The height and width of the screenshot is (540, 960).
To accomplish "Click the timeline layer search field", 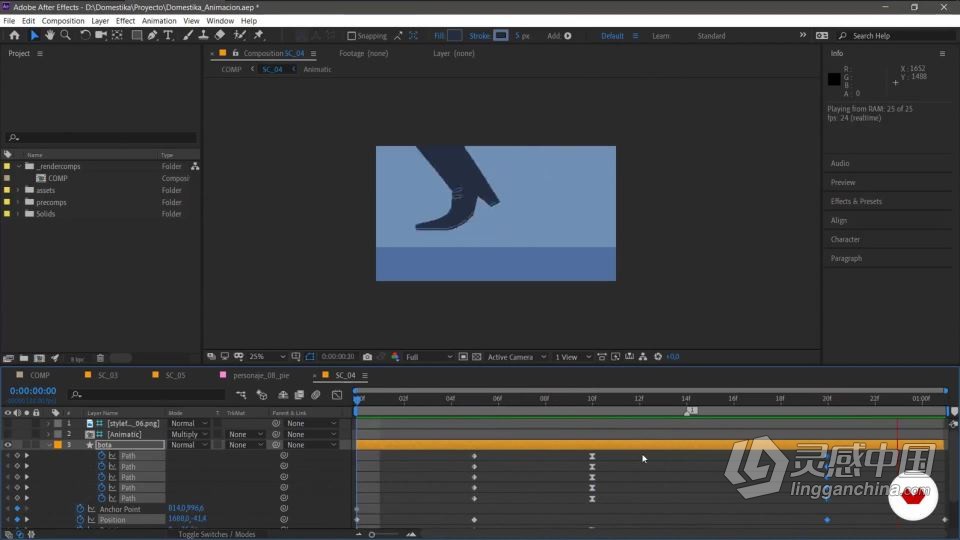I will [x=147, y=395].
